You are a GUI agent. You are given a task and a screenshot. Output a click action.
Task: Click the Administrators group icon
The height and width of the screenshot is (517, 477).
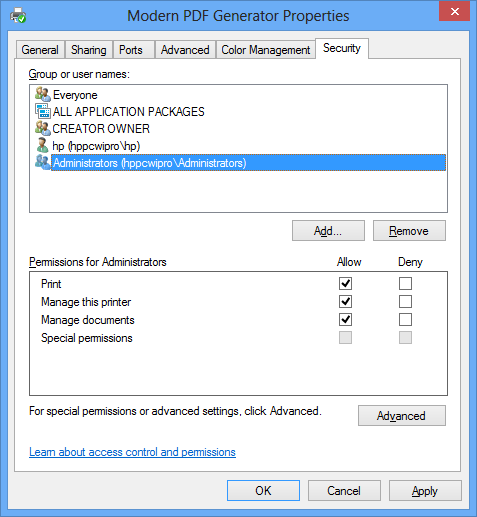click(43, 162)
